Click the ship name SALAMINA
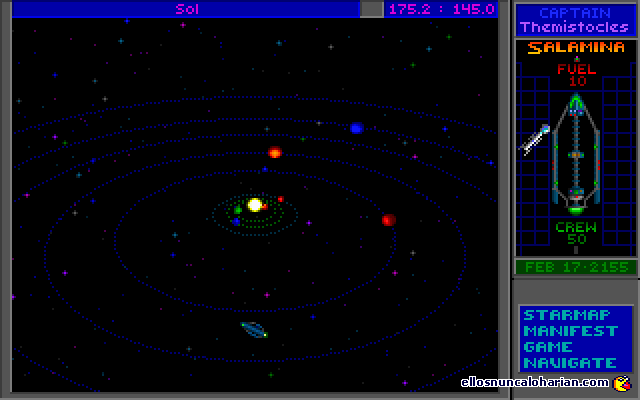This screenshot has width=640, height=400. (x=576, y=47)
